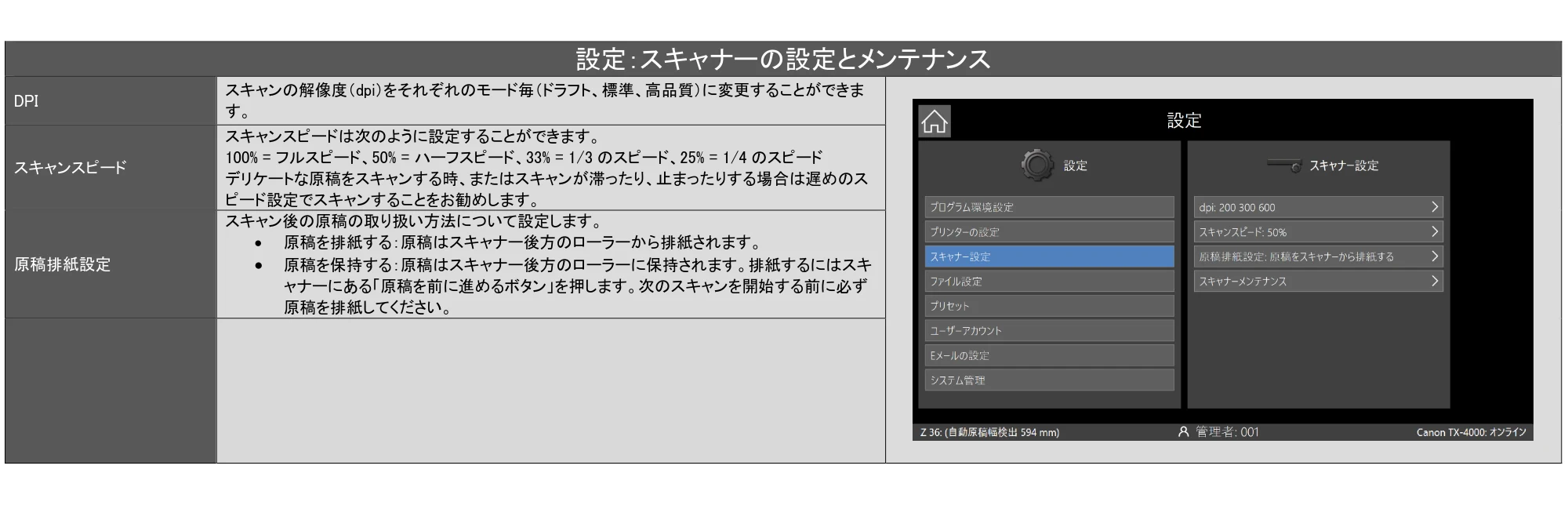This screenshot has width=1568, height=531.
Task: Open Eメールの設定 menu item
Action: [1049, 355]
